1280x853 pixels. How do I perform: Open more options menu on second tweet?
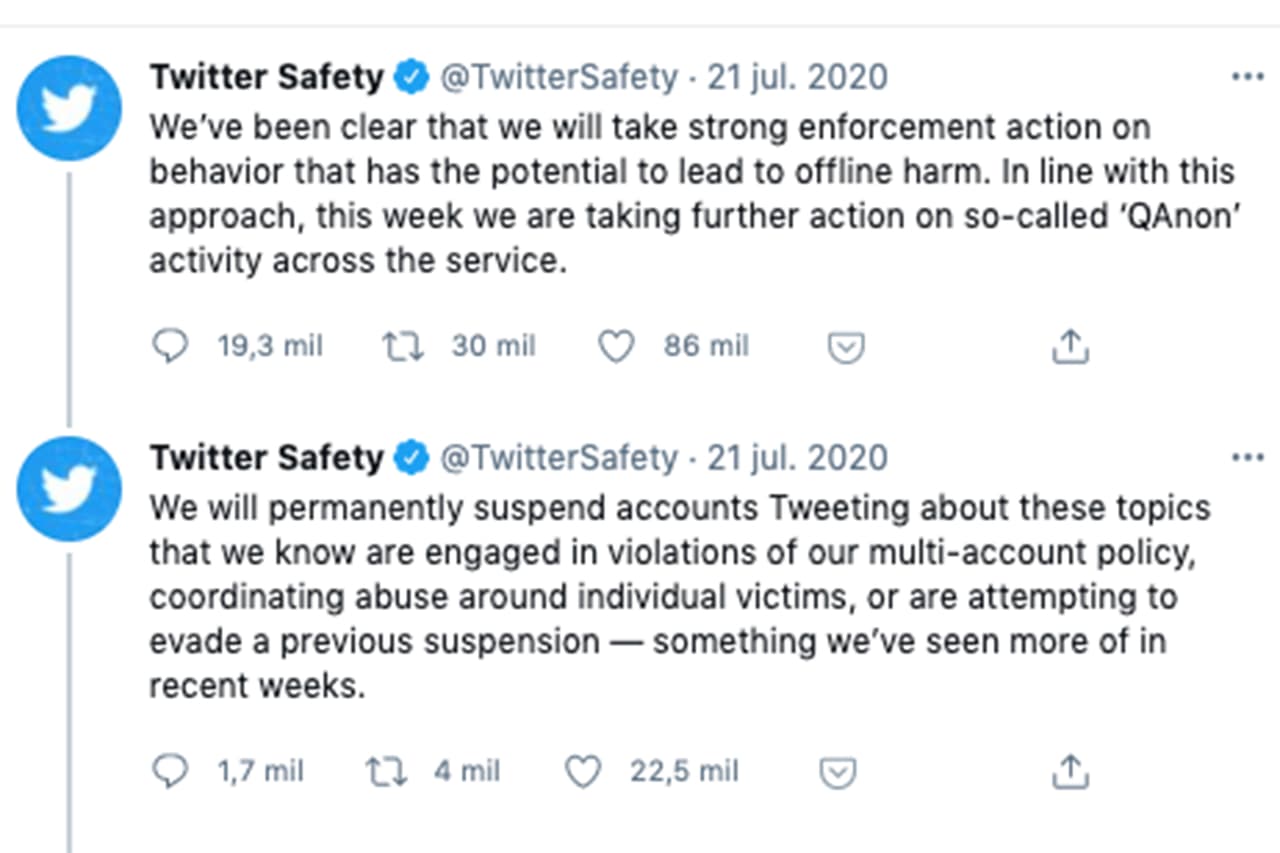[x=1247, y=458]
